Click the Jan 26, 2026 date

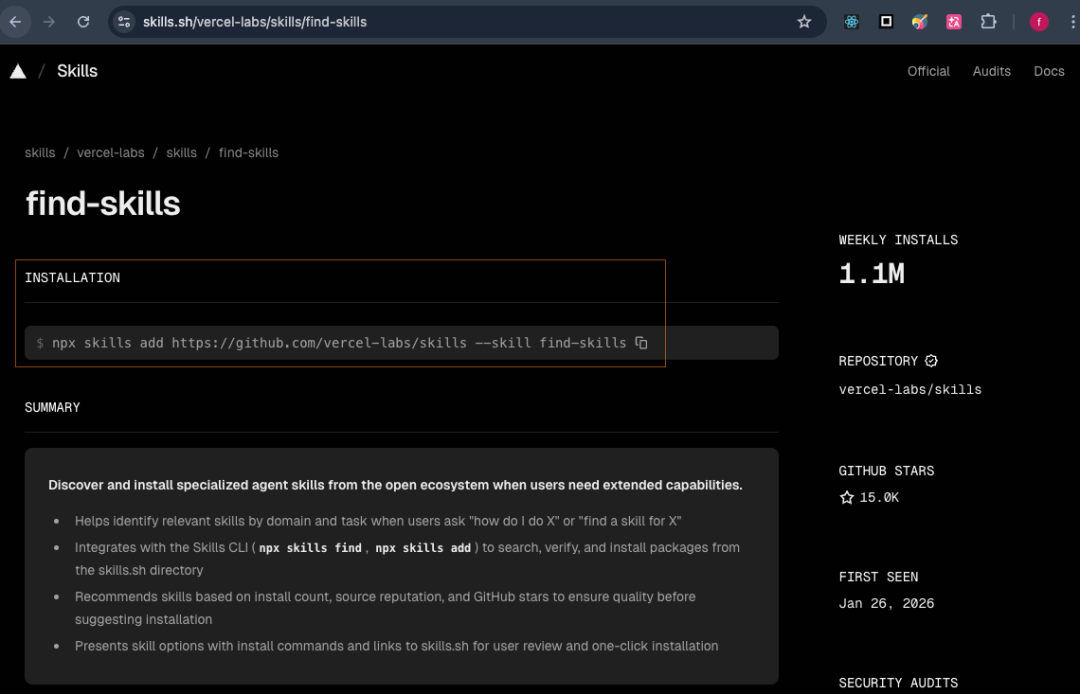coord(886,604)
